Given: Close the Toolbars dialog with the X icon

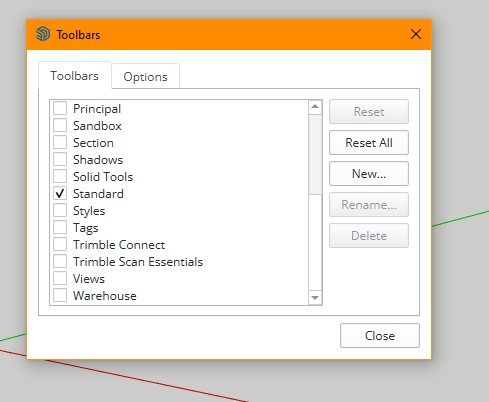Looking at the screenshot, I should pyautogui.click(x=416, y=34).
